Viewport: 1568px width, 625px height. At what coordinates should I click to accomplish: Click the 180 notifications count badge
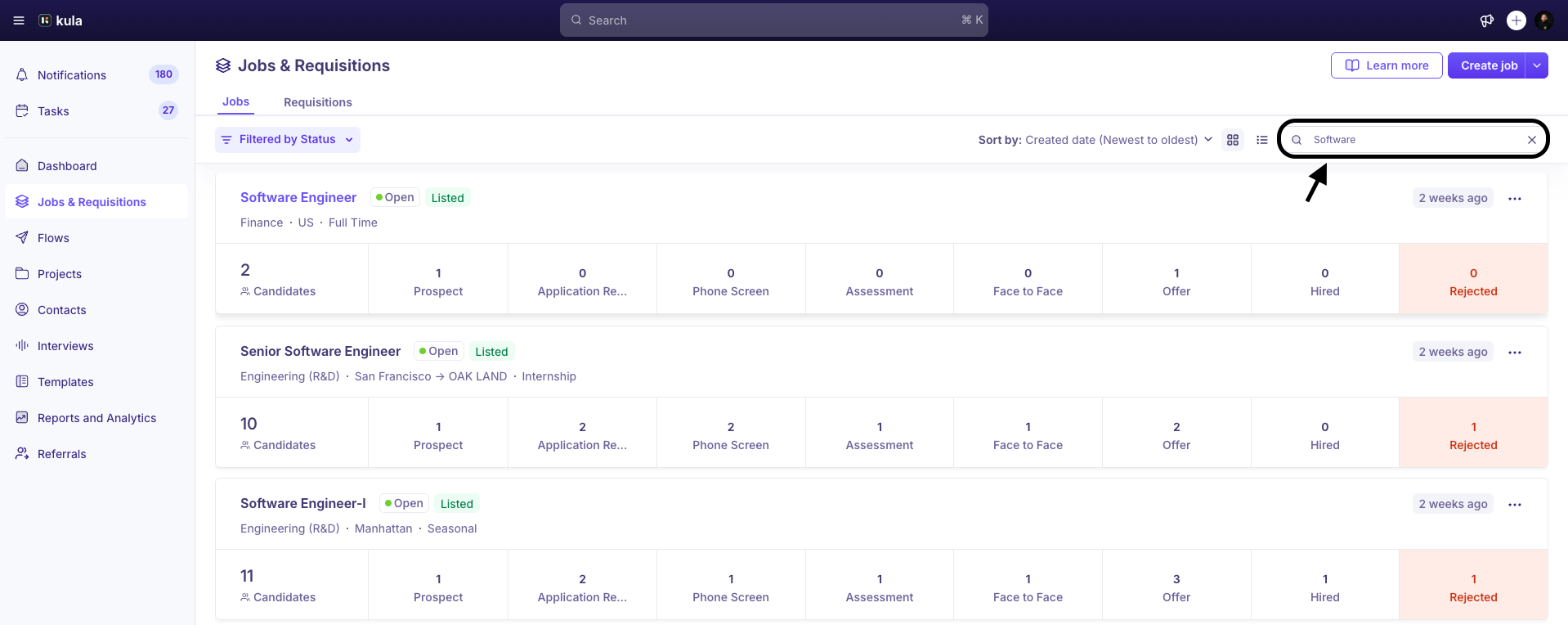[164, 74]
